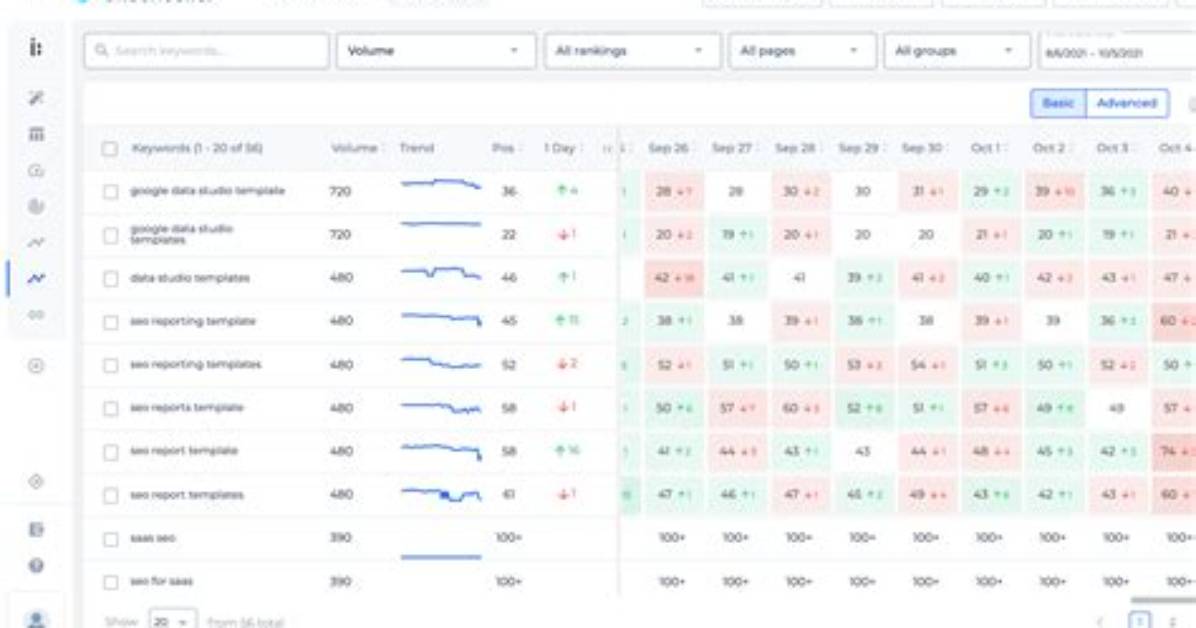Click the app logo at sidebar top
Viewport: 1196px width, 628px height.
[36, 48]
